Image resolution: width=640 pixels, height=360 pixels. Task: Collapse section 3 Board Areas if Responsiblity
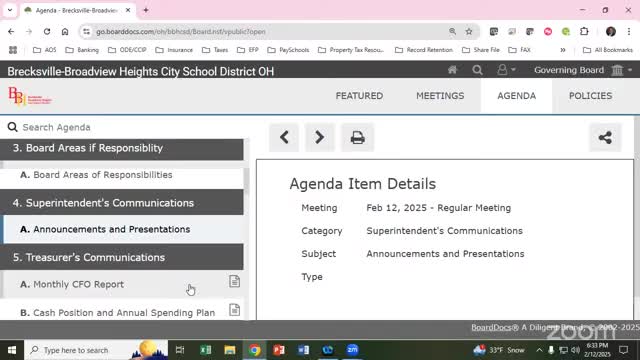pyautogui.click(x=122, y=148)
